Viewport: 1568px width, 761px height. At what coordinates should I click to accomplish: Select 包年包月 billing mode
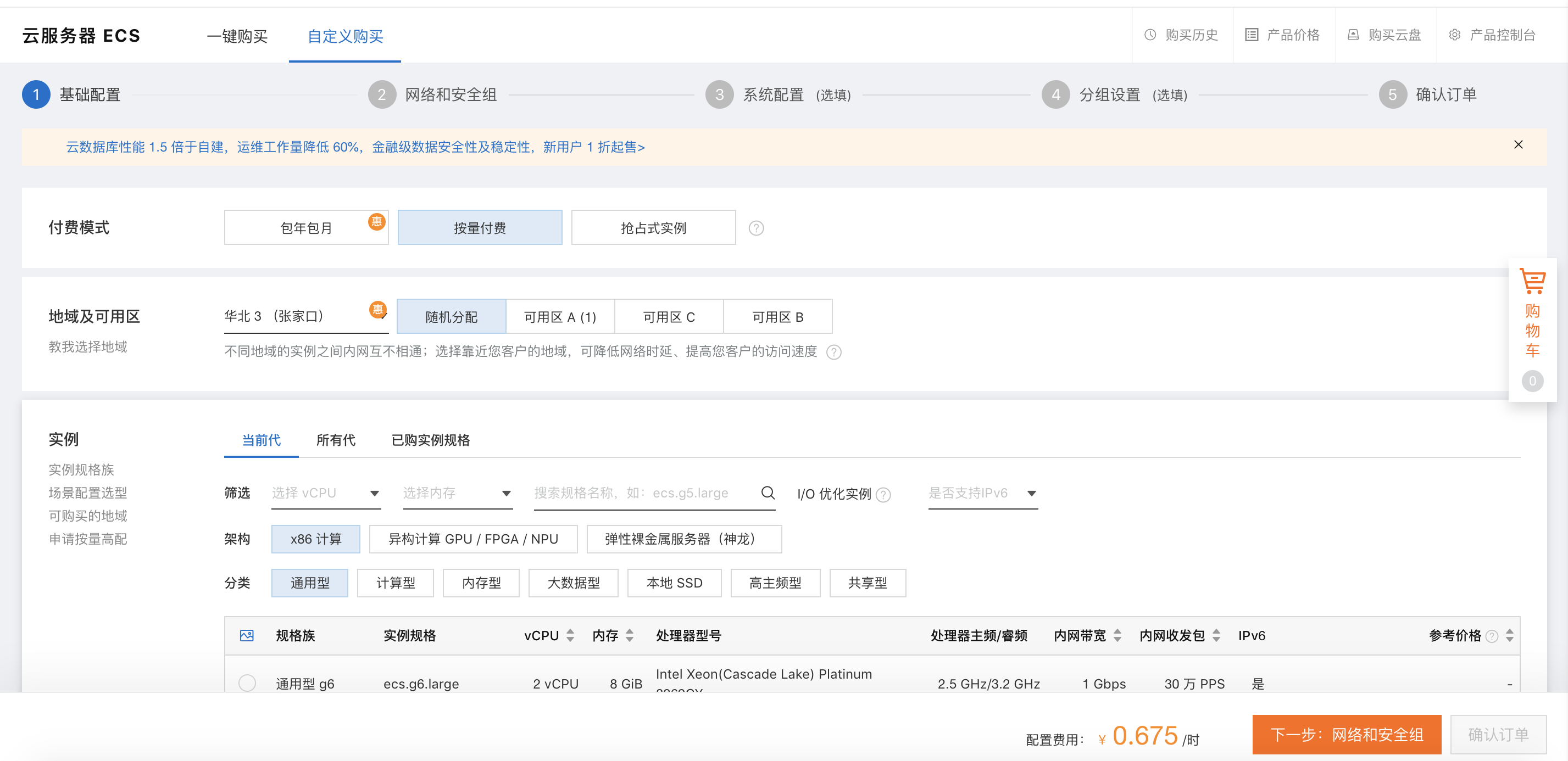tap(306, 228)
